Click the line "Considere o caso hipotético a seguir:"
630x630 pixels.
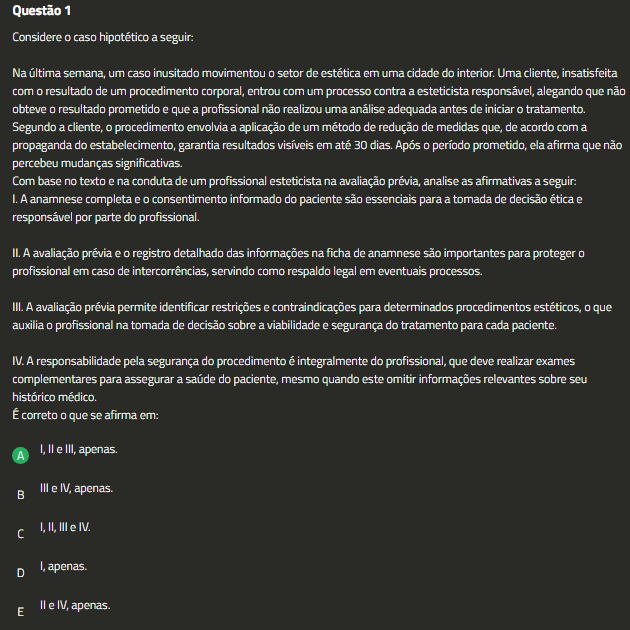(104, 37)
